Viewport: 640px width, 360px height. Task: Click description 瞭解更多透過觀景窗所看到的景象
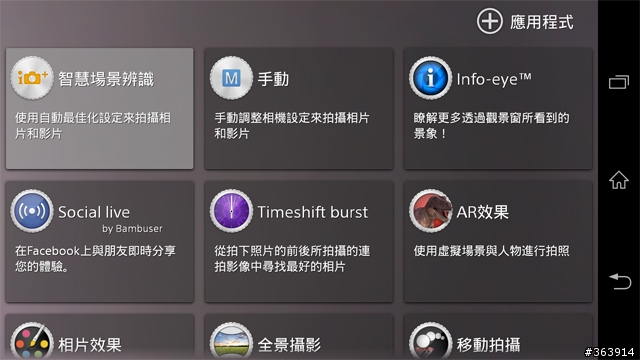[491, 126]
